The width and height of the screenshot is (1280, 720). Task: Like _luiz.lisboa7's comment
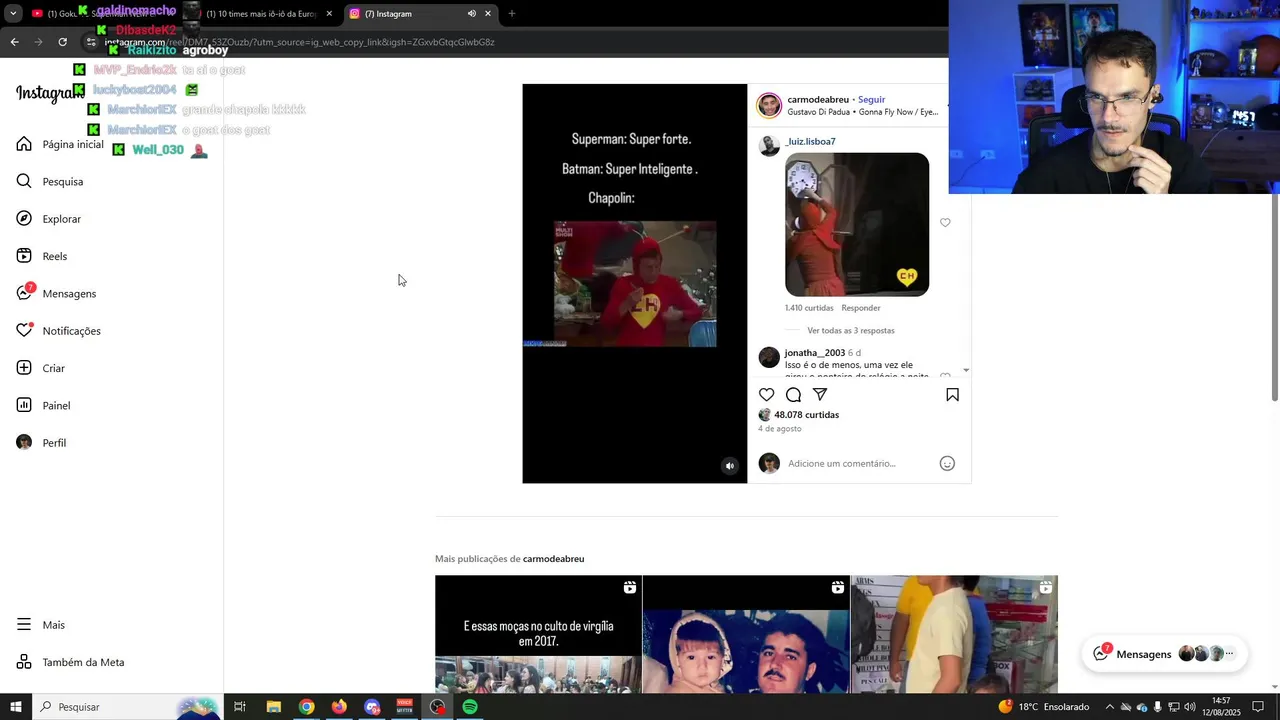tap(945, 223)
